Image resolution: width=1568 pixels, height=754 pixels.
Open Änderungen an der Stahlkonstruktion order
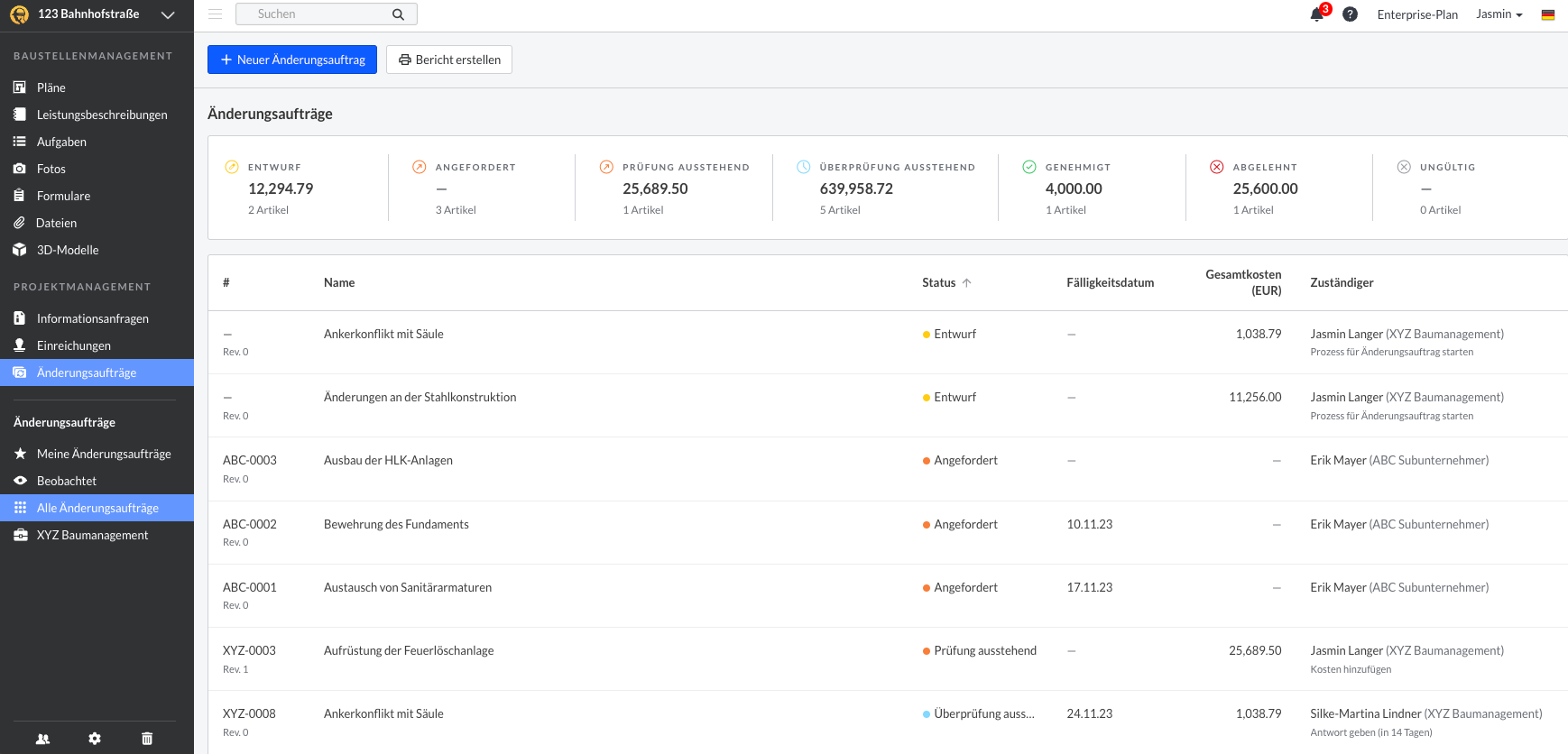pyautogui.click(x=420, y=397)
